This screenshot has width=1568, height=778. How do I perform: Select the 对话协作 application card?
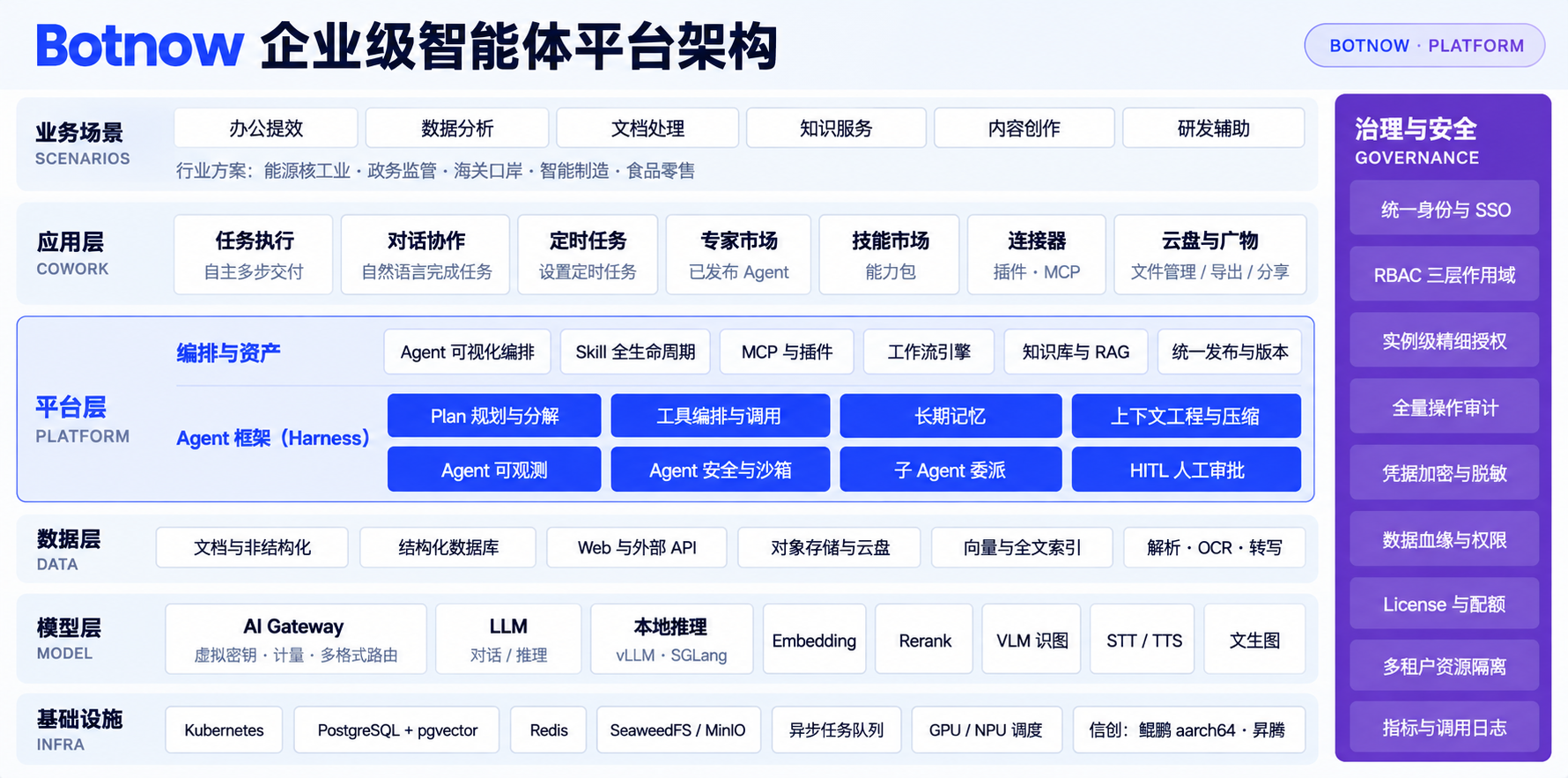coord(425,255)
